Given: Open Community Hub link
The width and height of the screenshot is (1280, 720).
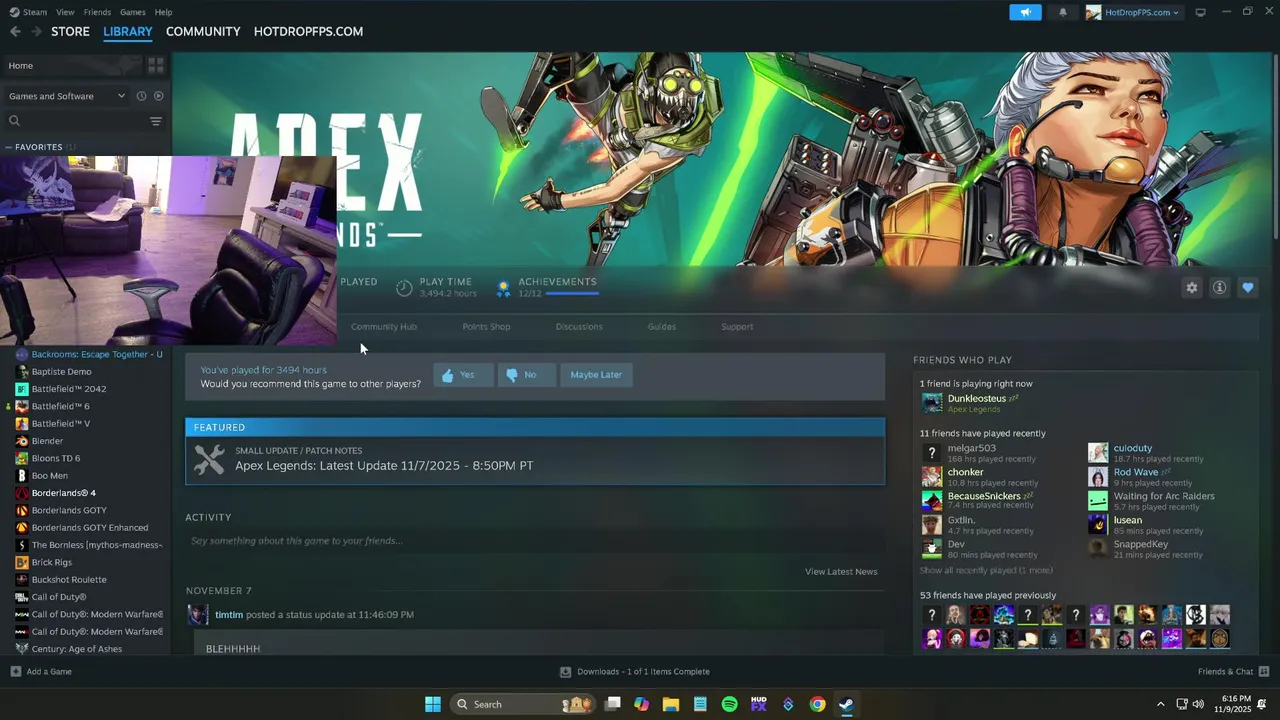Looking at the screenshot, I should pos(384,327).
